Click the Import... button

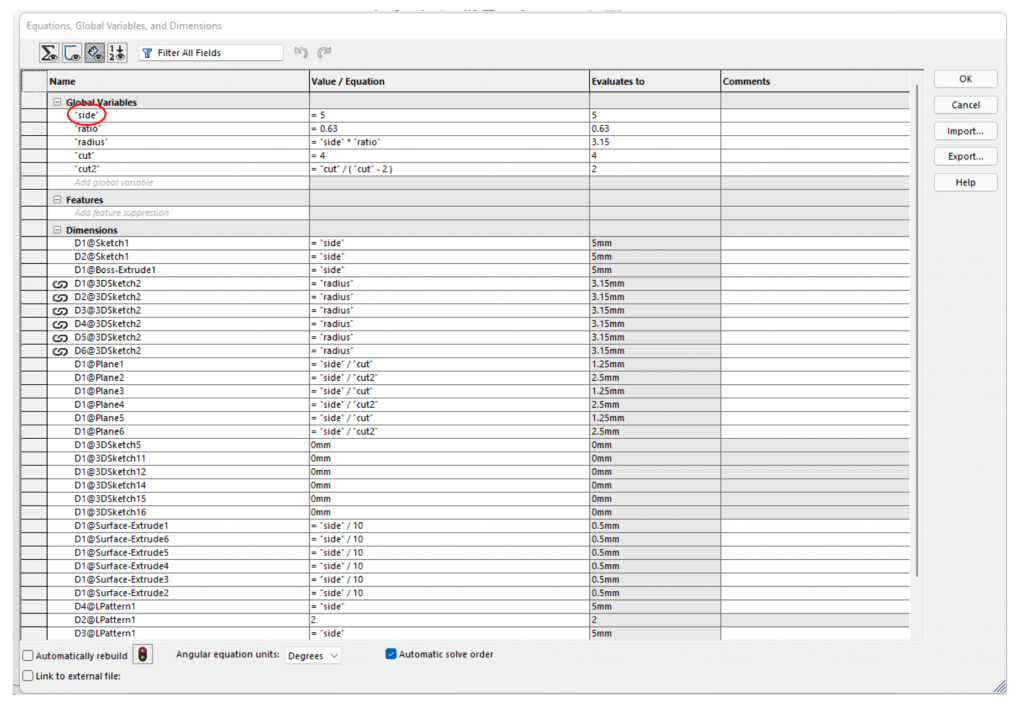coord(965,131)
